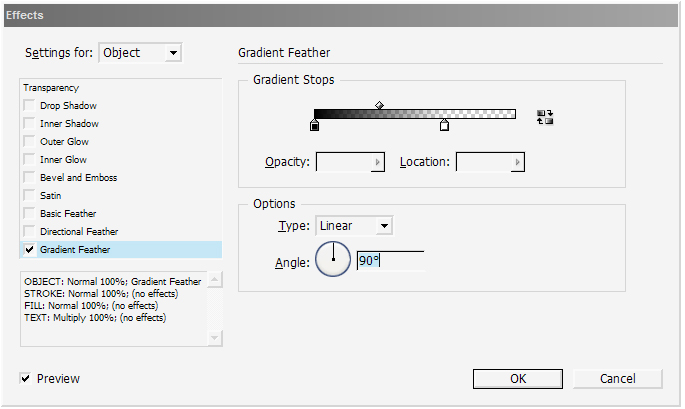Click the summary box scroll down arrow
This screenshot has width=685, height=409.
214,338
